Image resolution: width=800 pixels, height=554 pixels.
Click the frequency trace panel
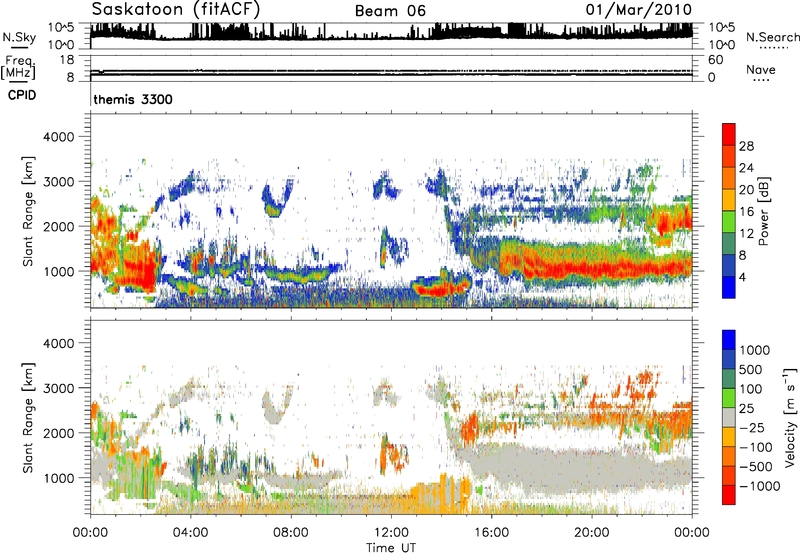(391, 68)
